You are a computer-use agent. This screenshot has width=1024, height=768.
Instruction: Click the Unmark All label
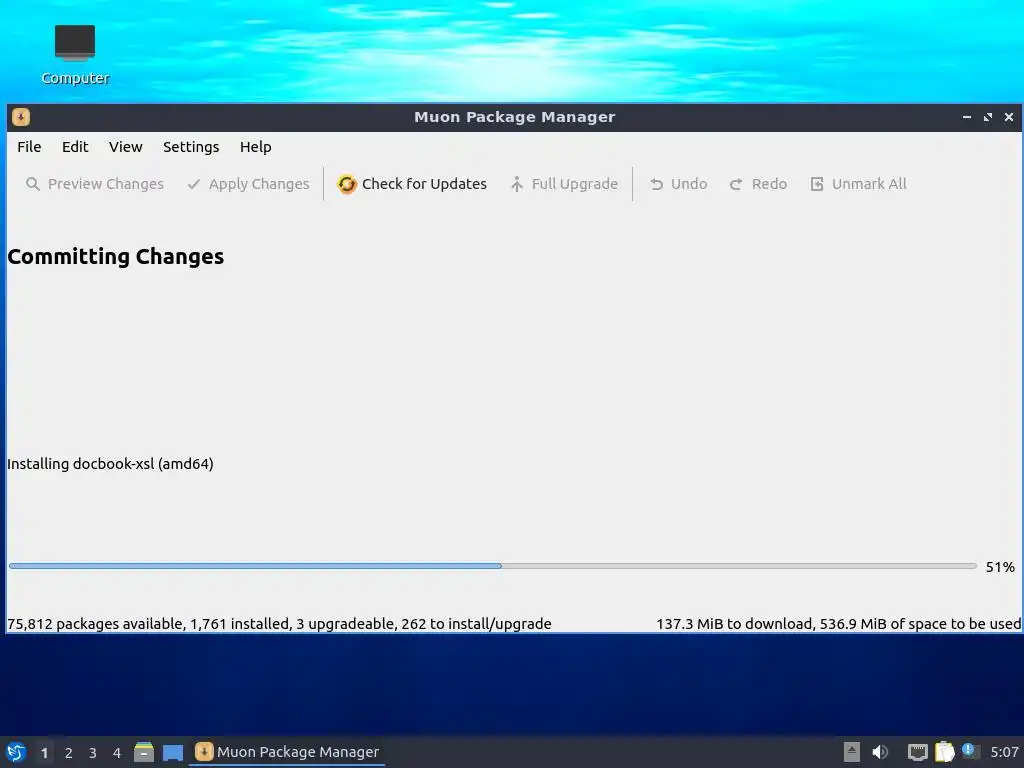point(869,184)
